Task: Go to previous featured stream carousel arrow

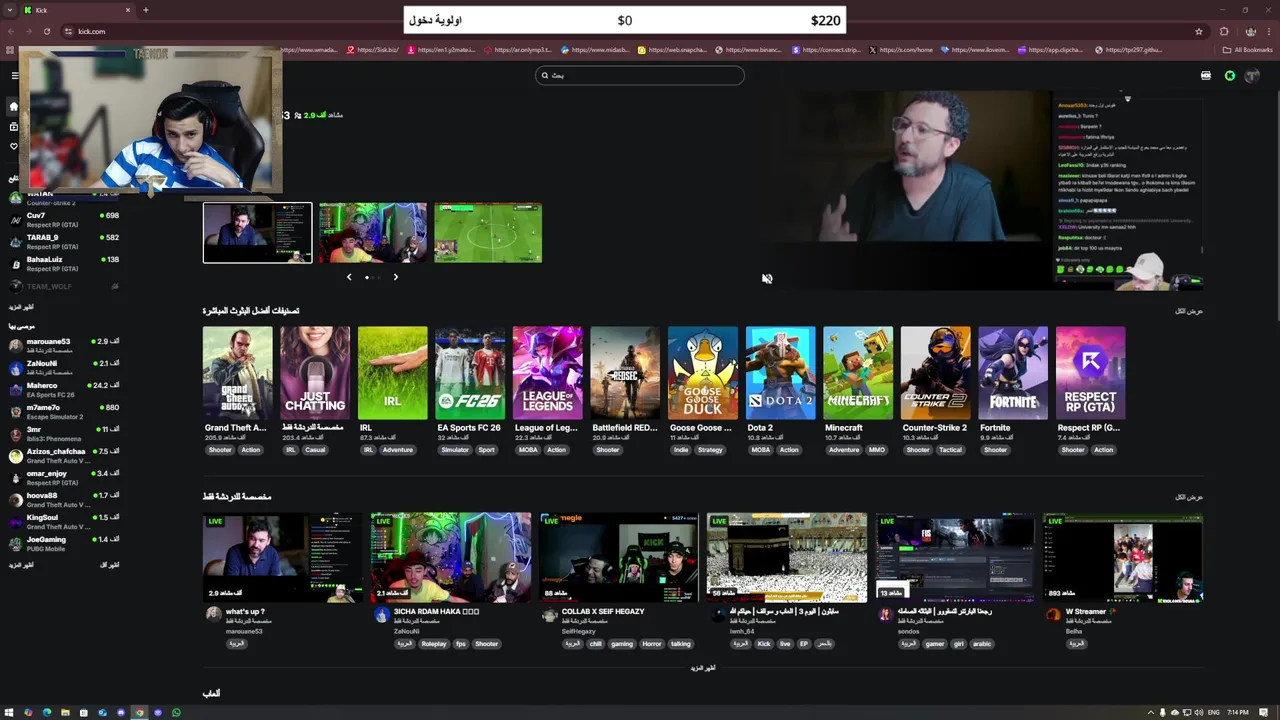Action: click(x=349, y=277)
